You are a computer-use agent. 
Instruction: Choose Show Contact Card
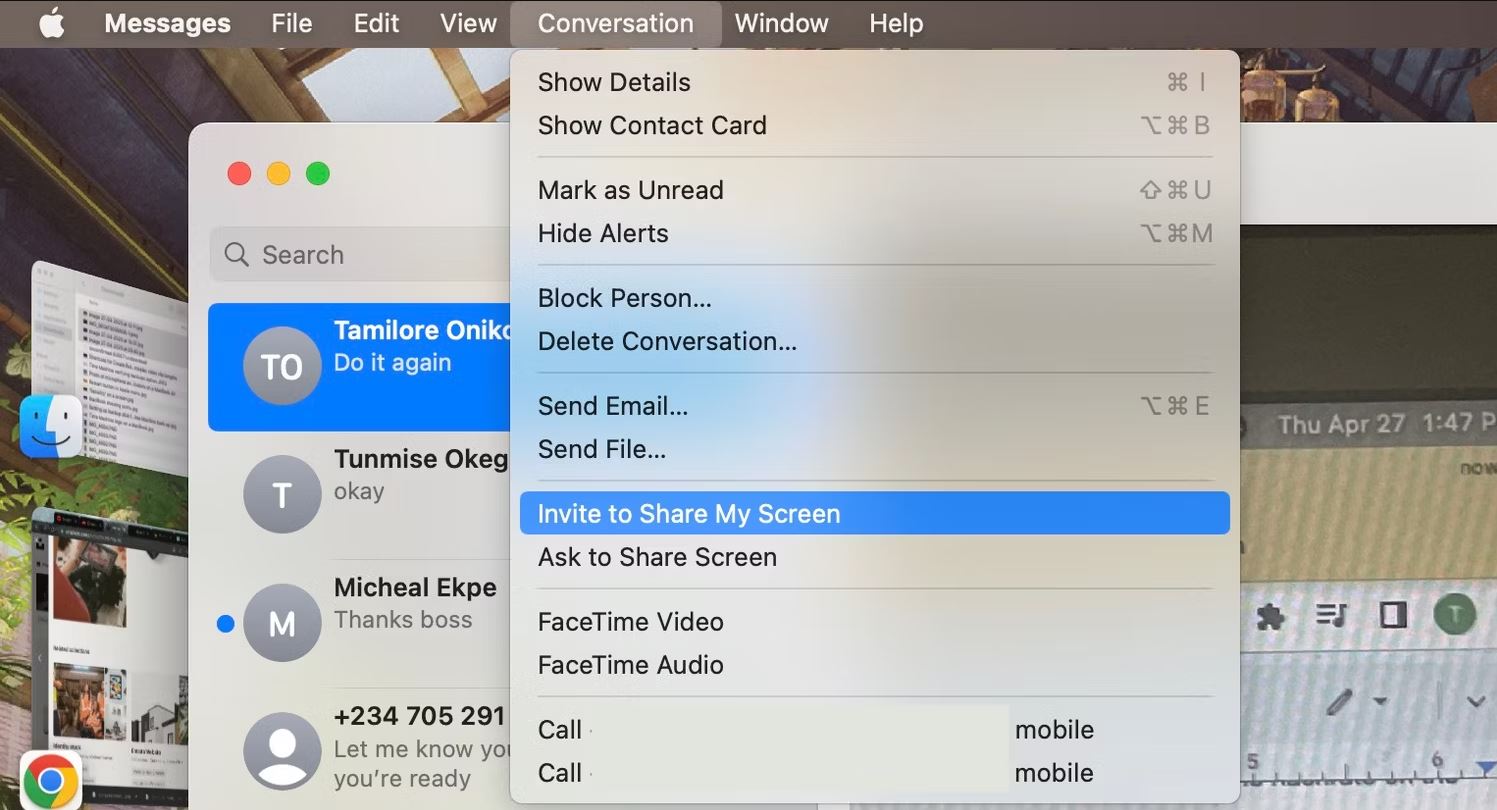(875, 125)
